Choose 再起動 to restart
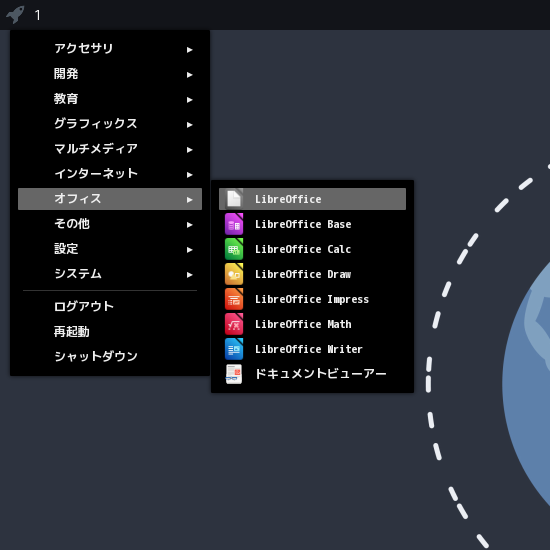Screen dimensions: 550x550 click(x=110, y=331)
